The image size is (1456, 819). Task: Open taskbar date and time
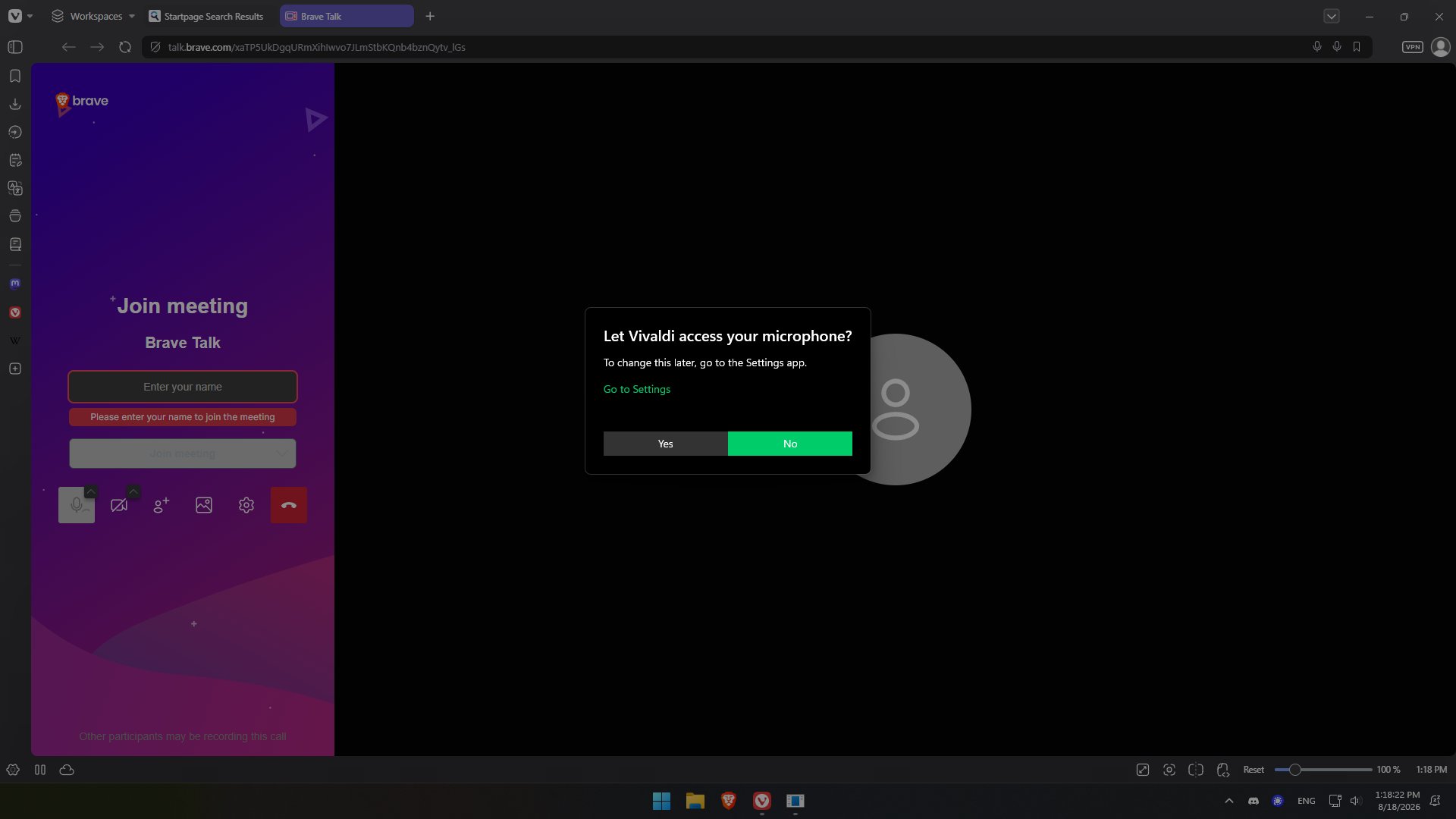click(x=1398, y=801)
